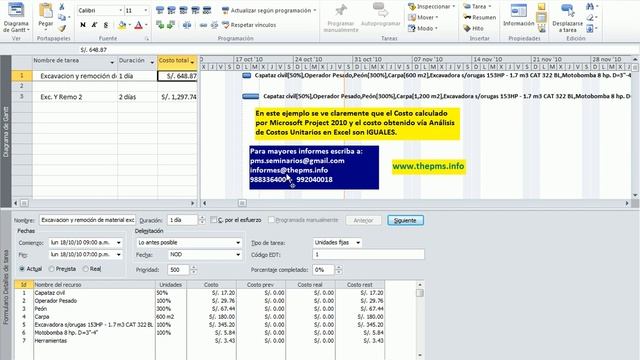Click the Anterior button
Viewport: 640px width, 360px height.
pyautogui.click(x=363, y=220)
